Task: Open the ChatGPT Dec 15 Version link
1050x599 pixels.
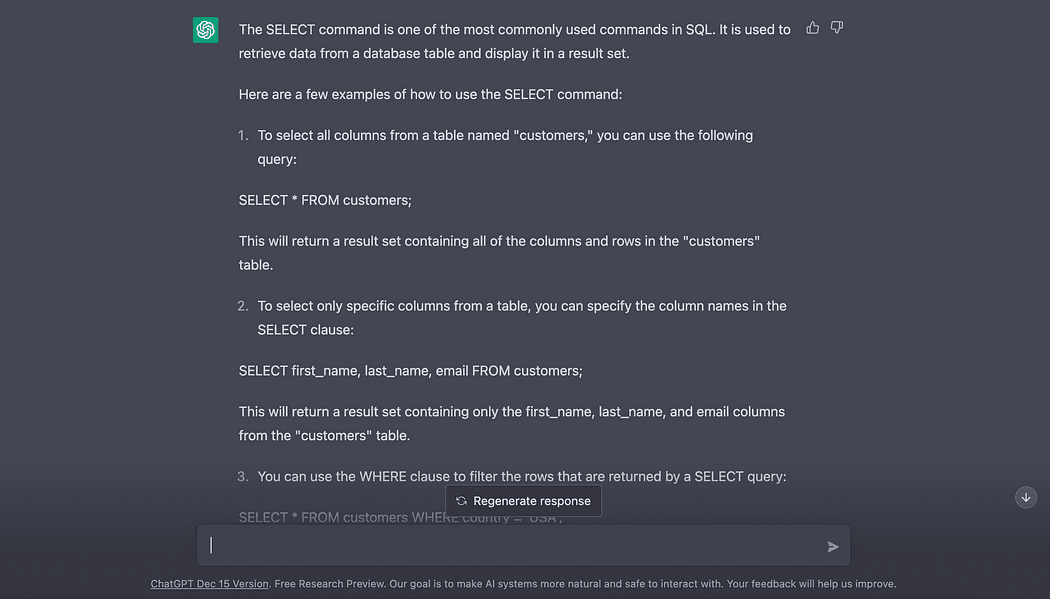Action: coord(210,584)
